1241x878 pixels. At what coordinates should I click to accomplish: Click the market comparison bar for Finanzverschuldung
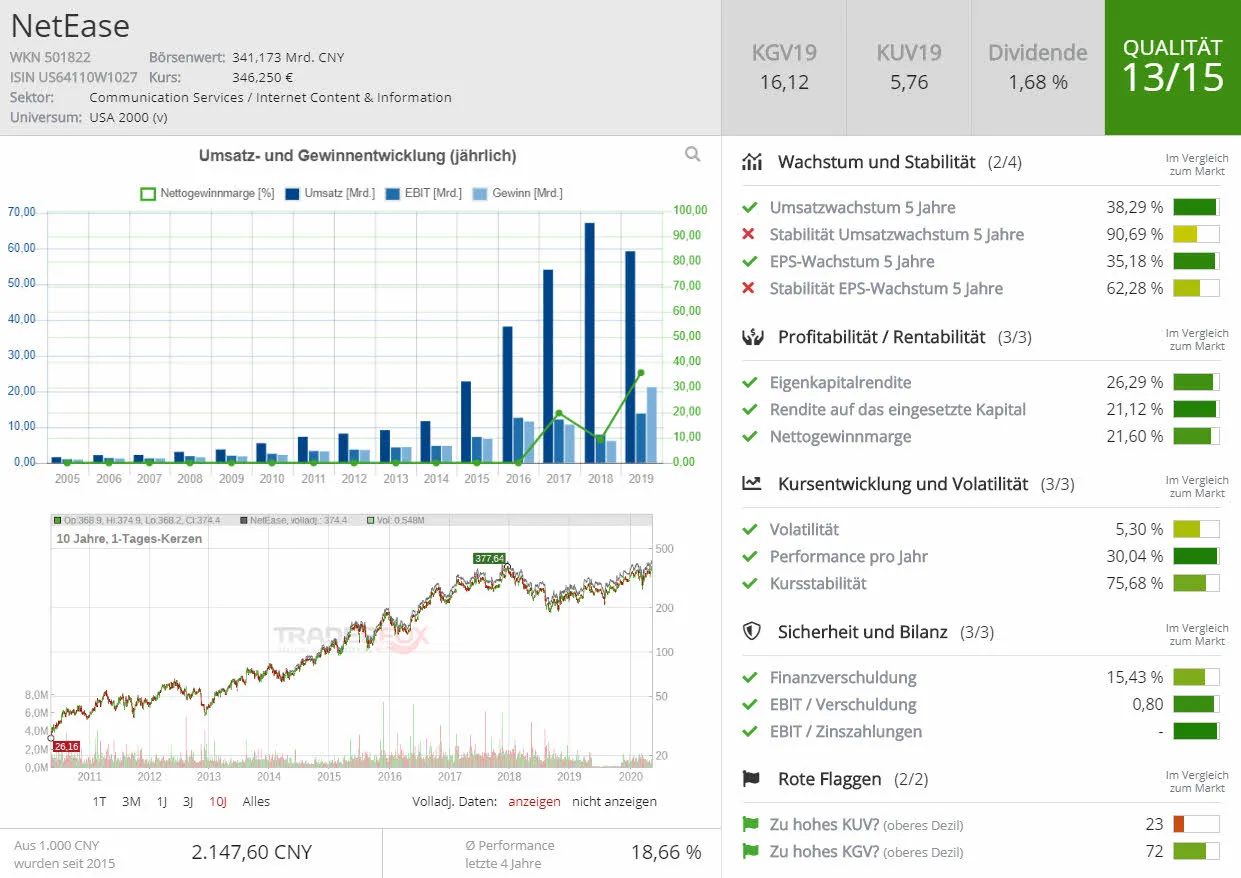click(1196, 678)
